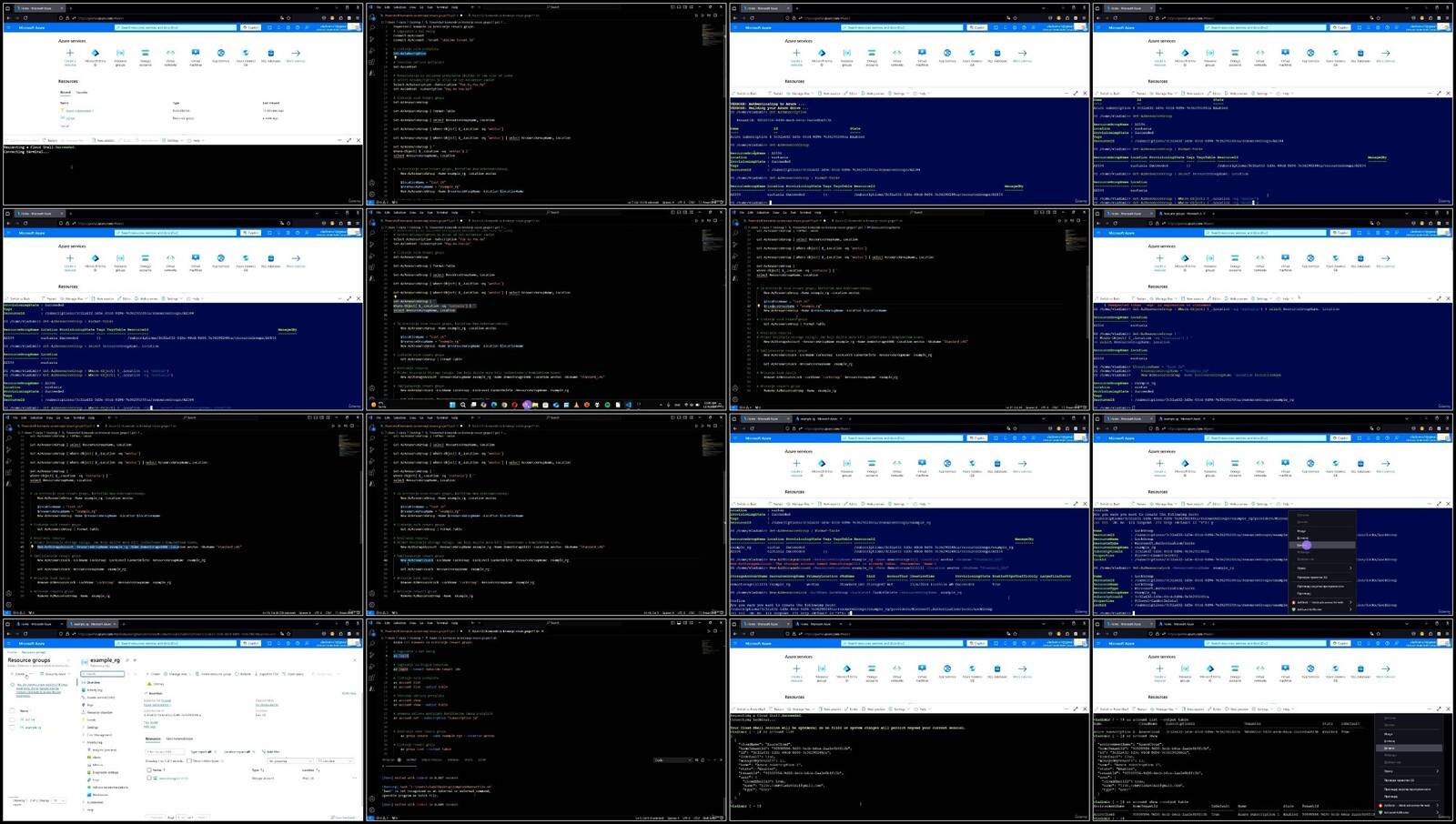This screenshot has height=824, width=1456.
Task: Open Advisor recommendations in example_rg menu
Action: [107, 788]
